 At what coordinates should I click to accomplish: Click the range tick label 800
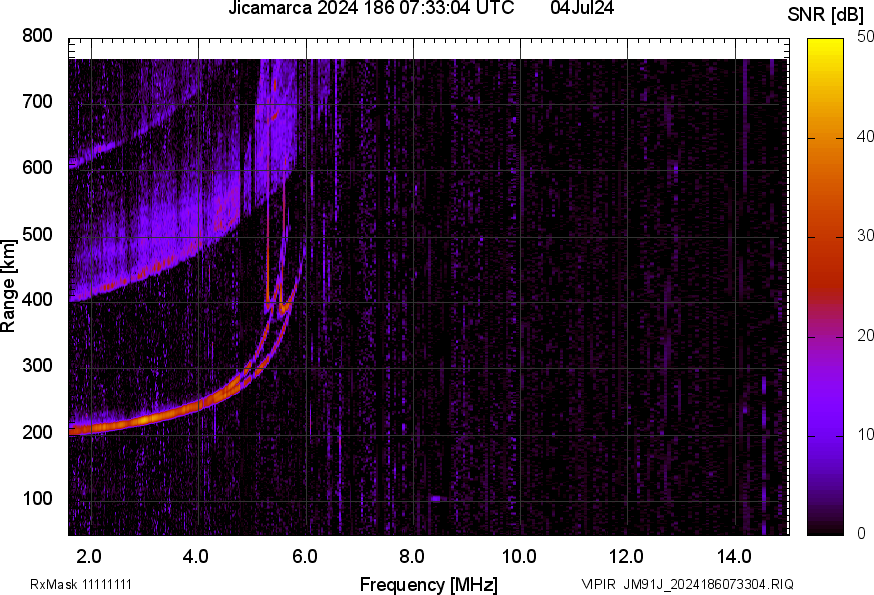[x=37, y=36]
